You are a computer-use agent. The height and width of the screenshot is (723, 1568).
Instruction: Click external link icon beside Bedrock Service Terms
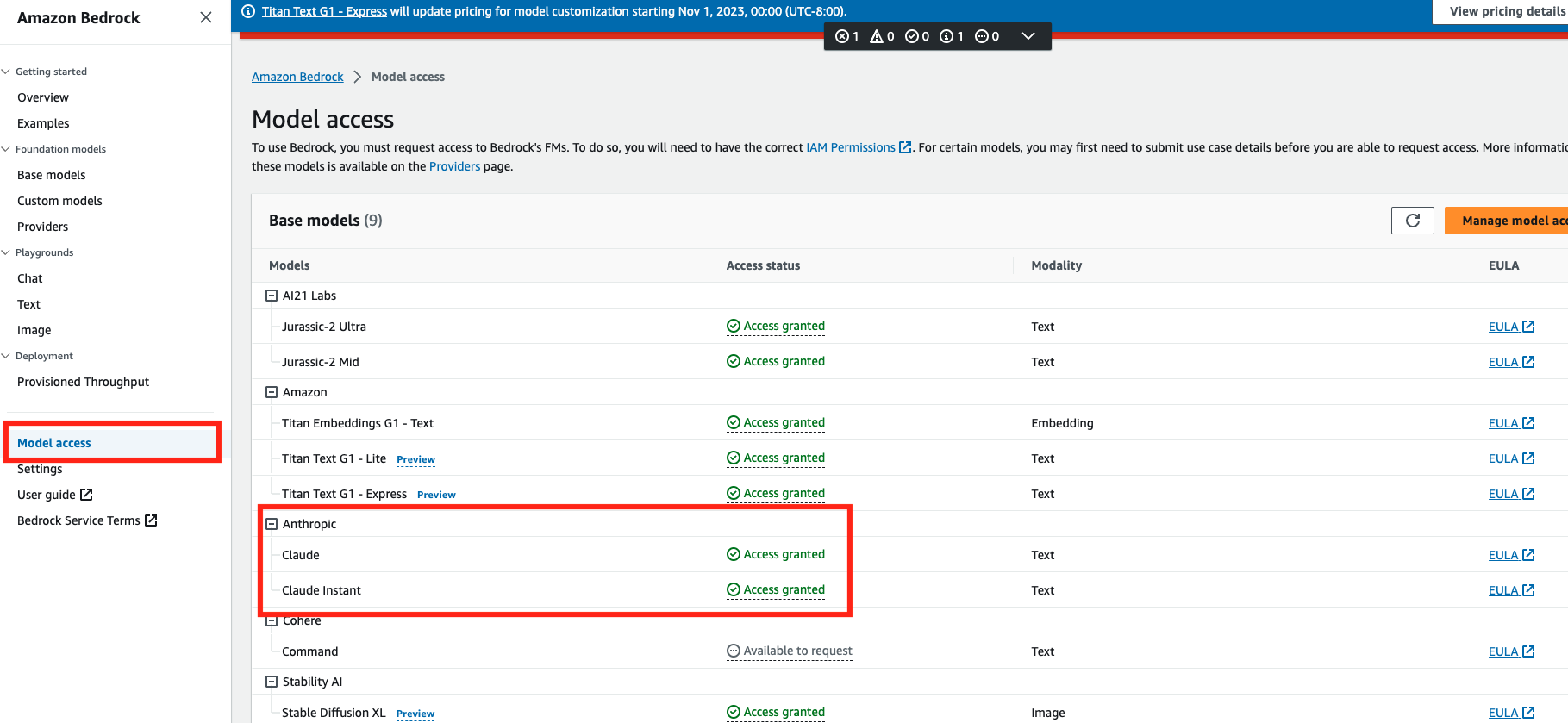[x=152, y=520]
